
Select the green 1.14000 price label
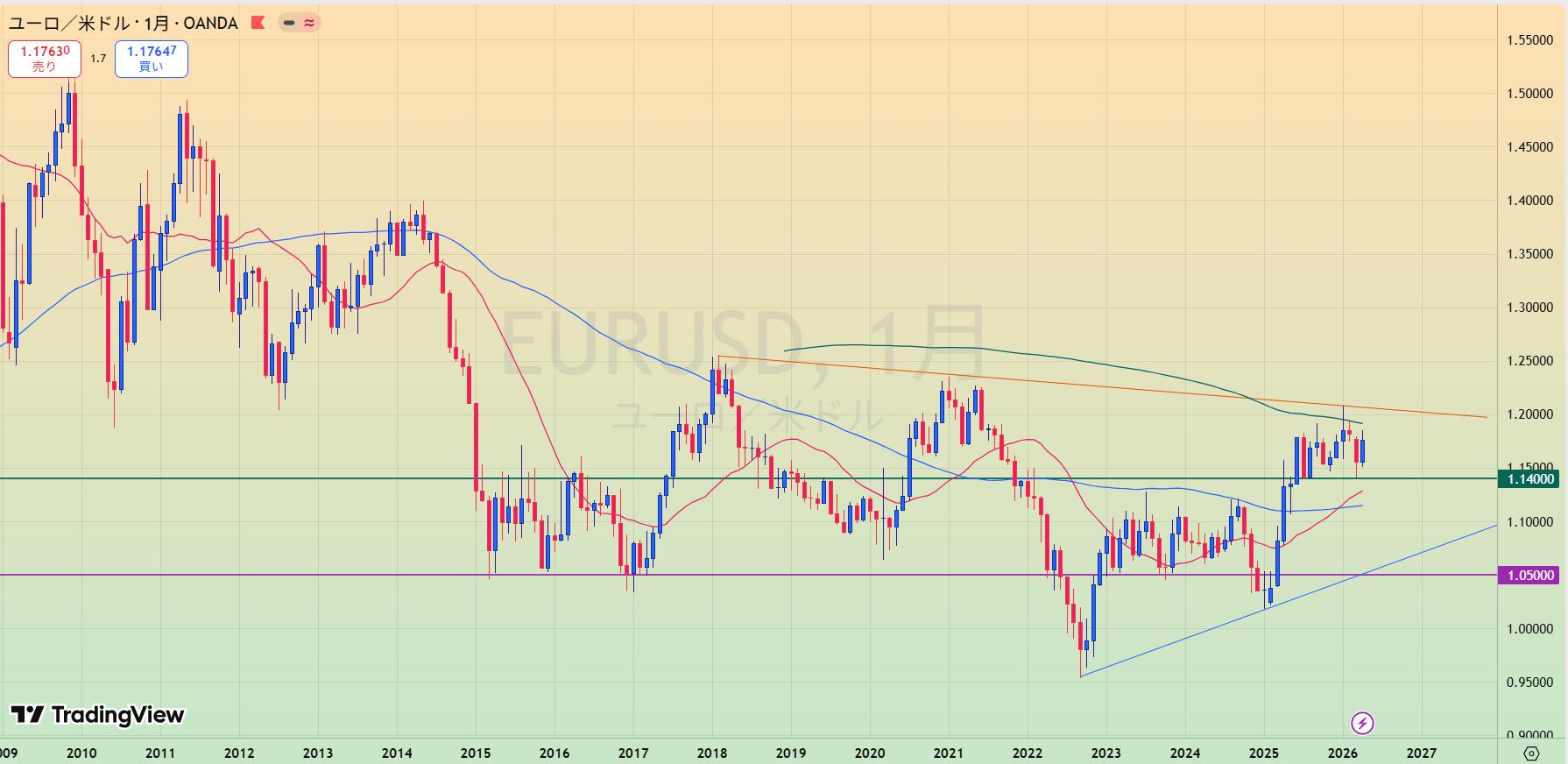[x=1530, y=478]
